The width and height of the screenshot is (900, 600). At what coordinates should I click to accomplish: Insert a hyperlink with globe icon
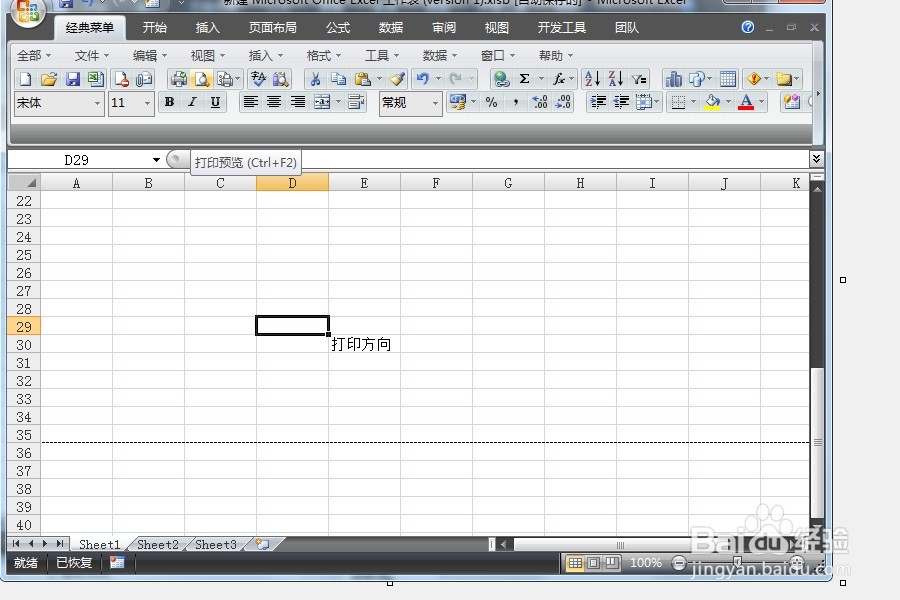[x=502, y=79]
